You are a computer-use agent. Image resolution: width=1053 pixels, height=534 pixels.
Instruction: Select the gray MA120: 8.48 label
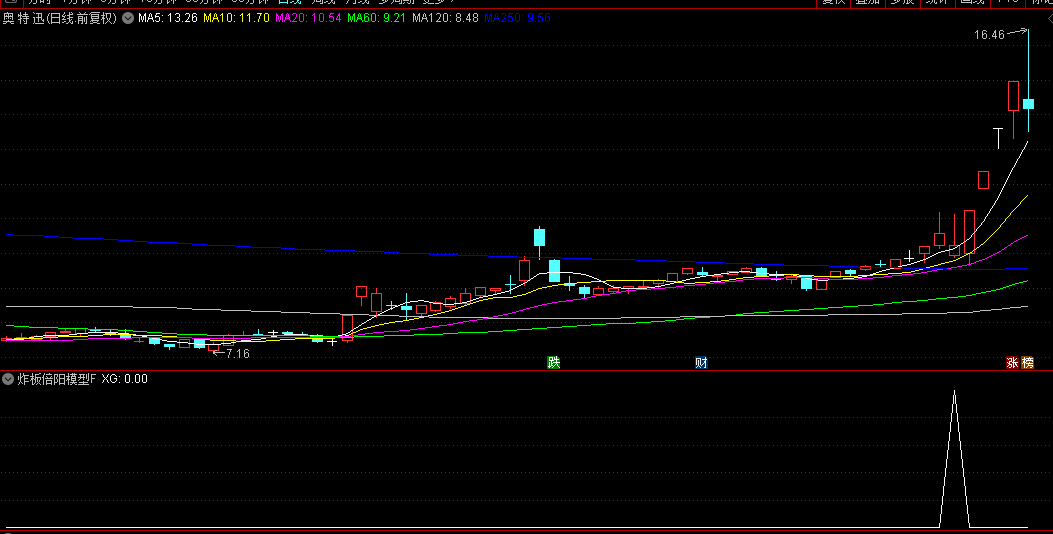[x=445, y=18]
